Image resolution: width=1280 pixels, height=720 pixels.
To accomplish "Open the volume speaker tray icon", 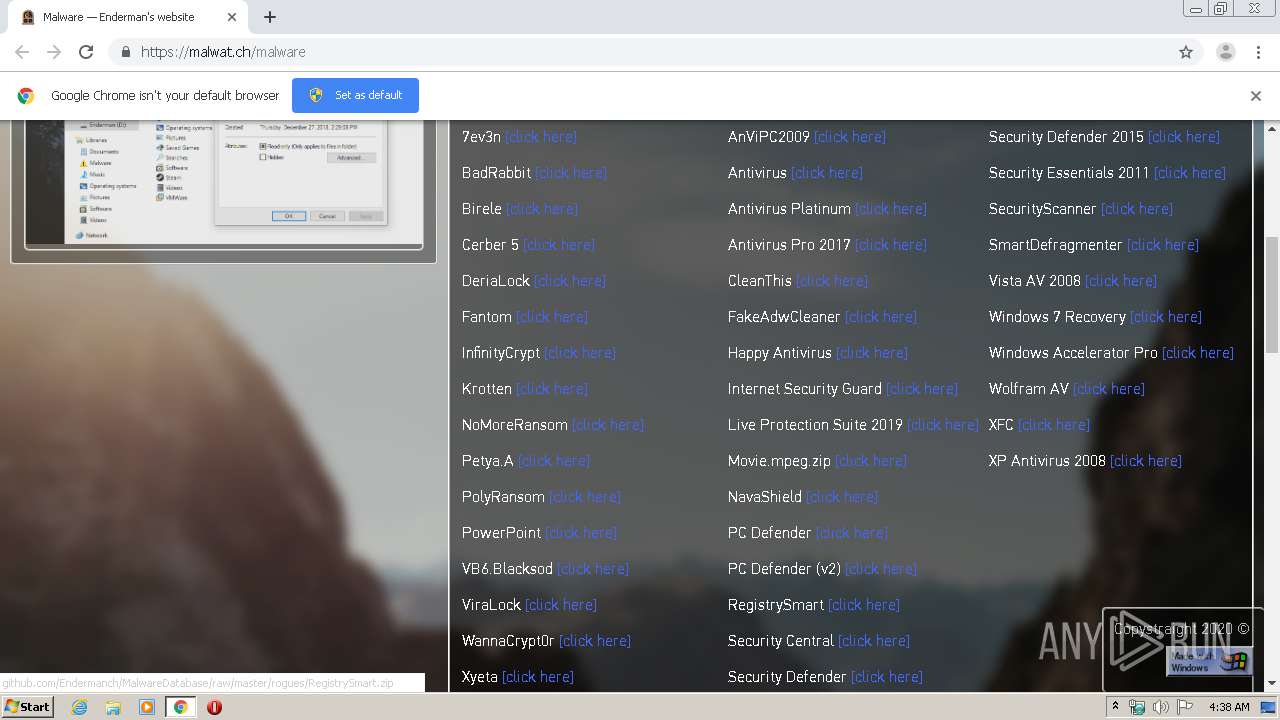I will pyautogui.click(x=1161, y=707).
